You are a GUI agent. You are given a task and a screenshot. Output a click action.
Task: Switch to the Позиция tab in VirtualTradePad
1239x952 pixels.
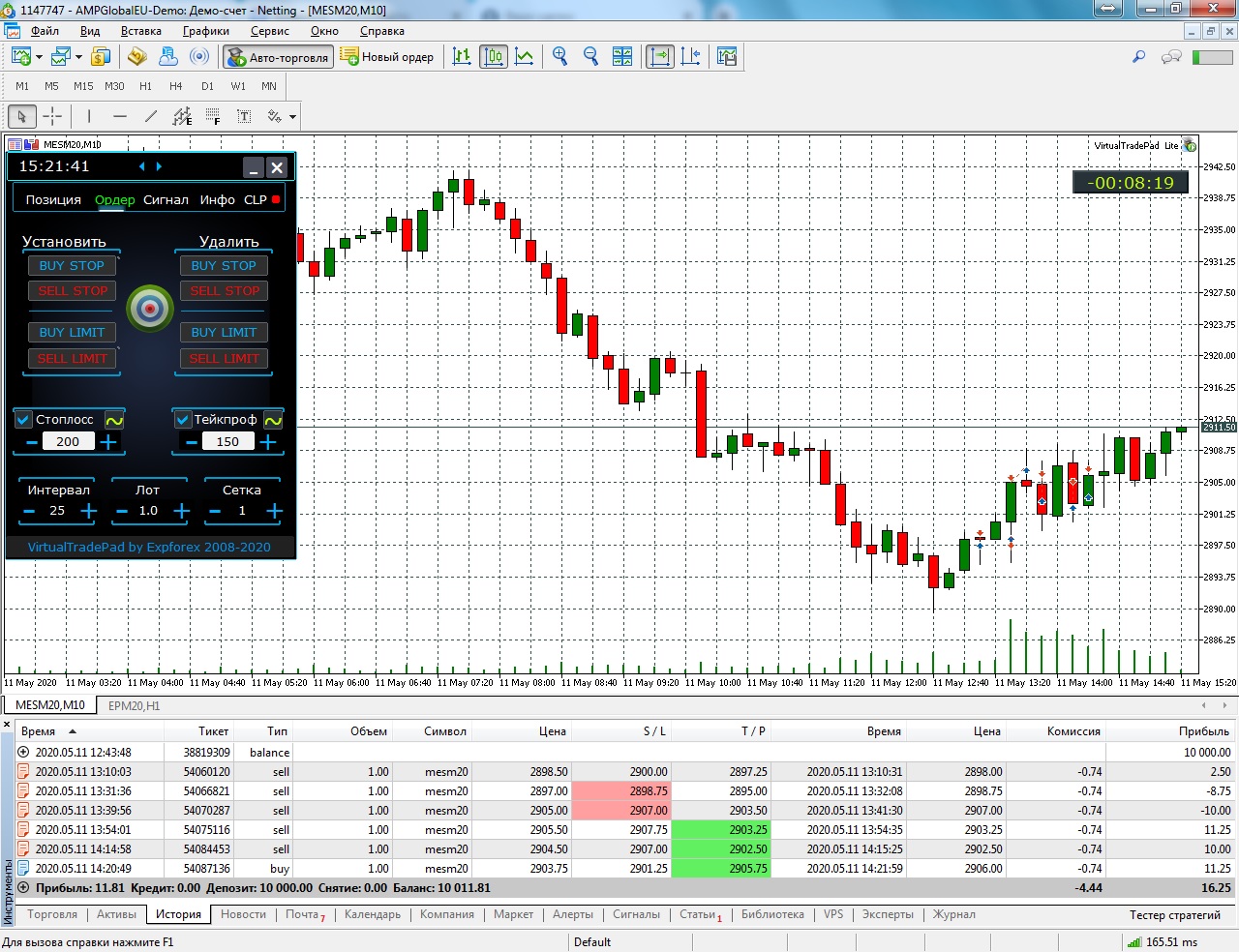click(x=53, y=200)
